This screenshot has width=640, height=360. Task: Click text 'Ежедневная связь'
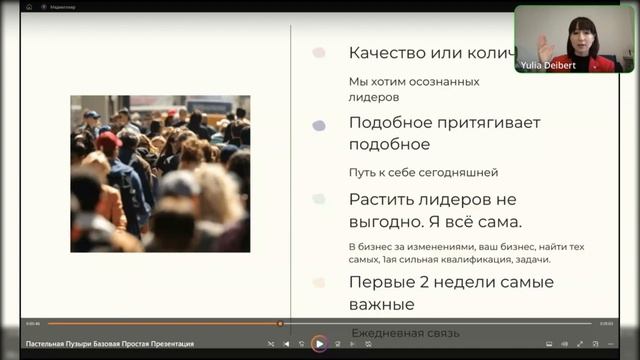tap(405, 333)
